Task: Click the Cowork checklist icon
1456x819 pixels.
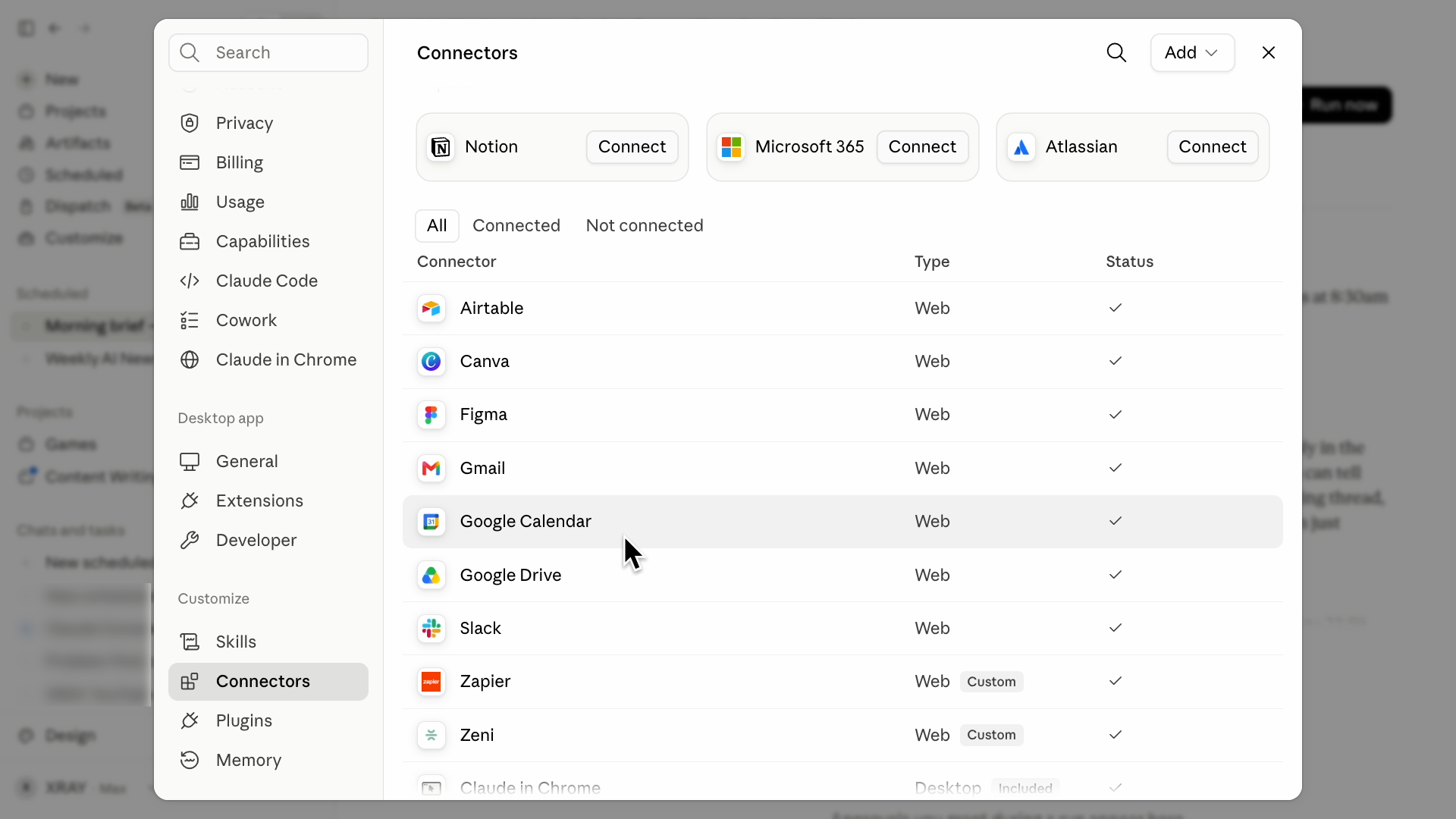Action: (x=190, y=320)
